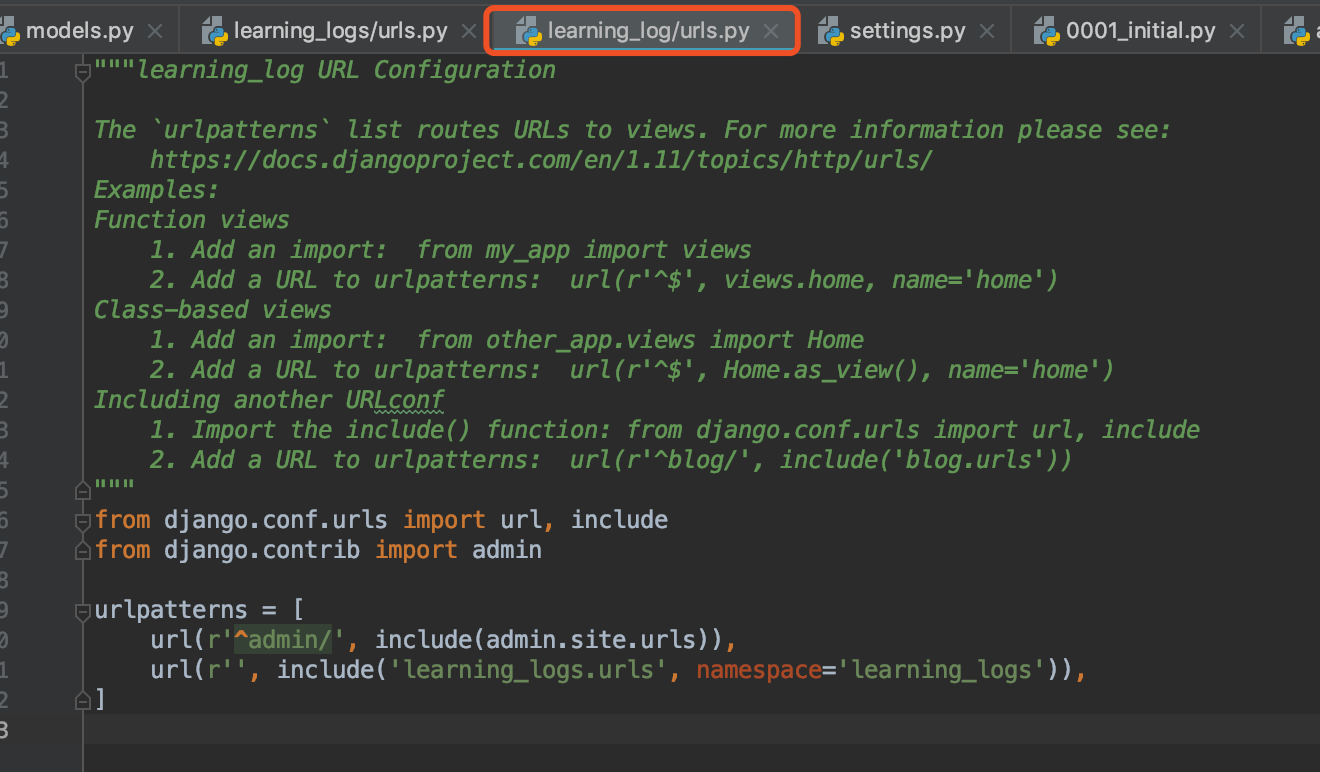Collapse the module docstring fold region
1320x772 pixels.
click(x=82, y=70)
